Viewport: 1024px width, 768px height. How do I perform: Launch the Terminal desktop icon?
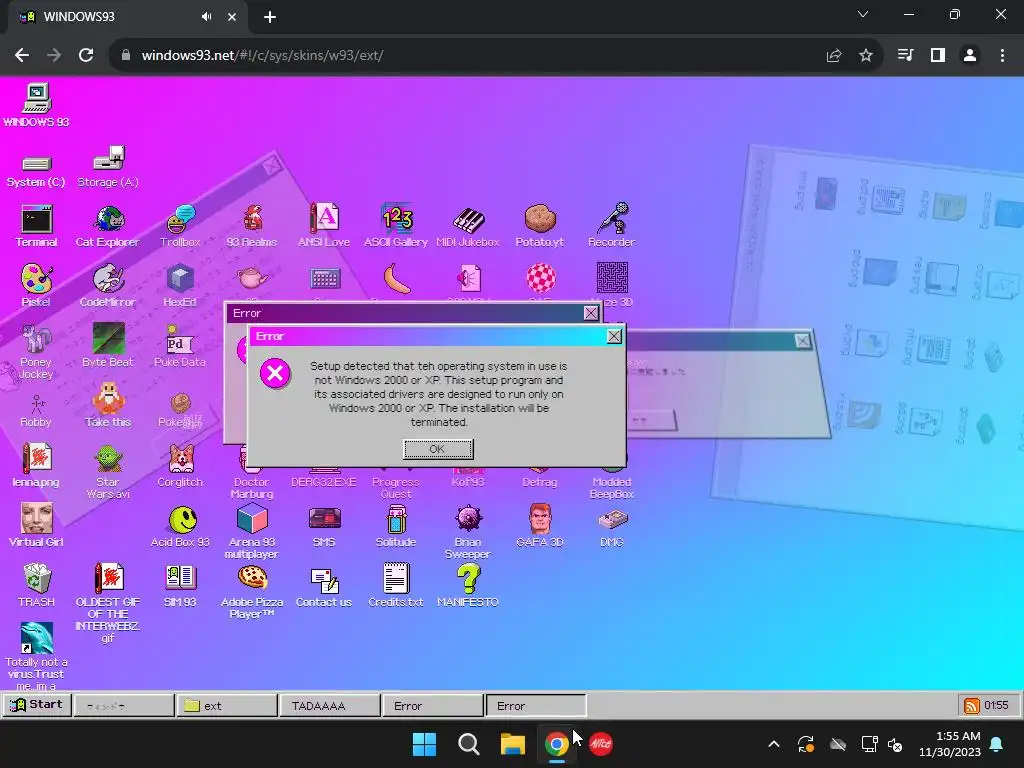pos(37,219)
